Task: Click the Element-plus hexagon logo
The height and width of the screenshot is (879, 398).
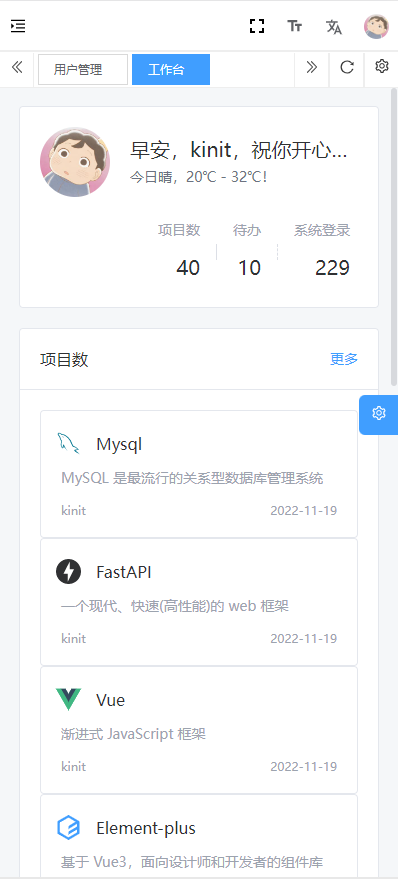Action: click(x=68, y=827)
